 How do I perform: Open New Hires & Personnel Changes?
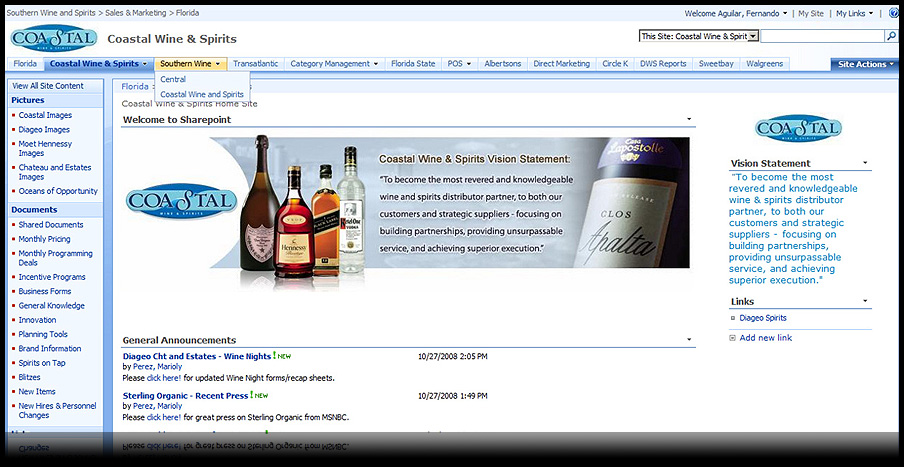[x=57, y=410]
